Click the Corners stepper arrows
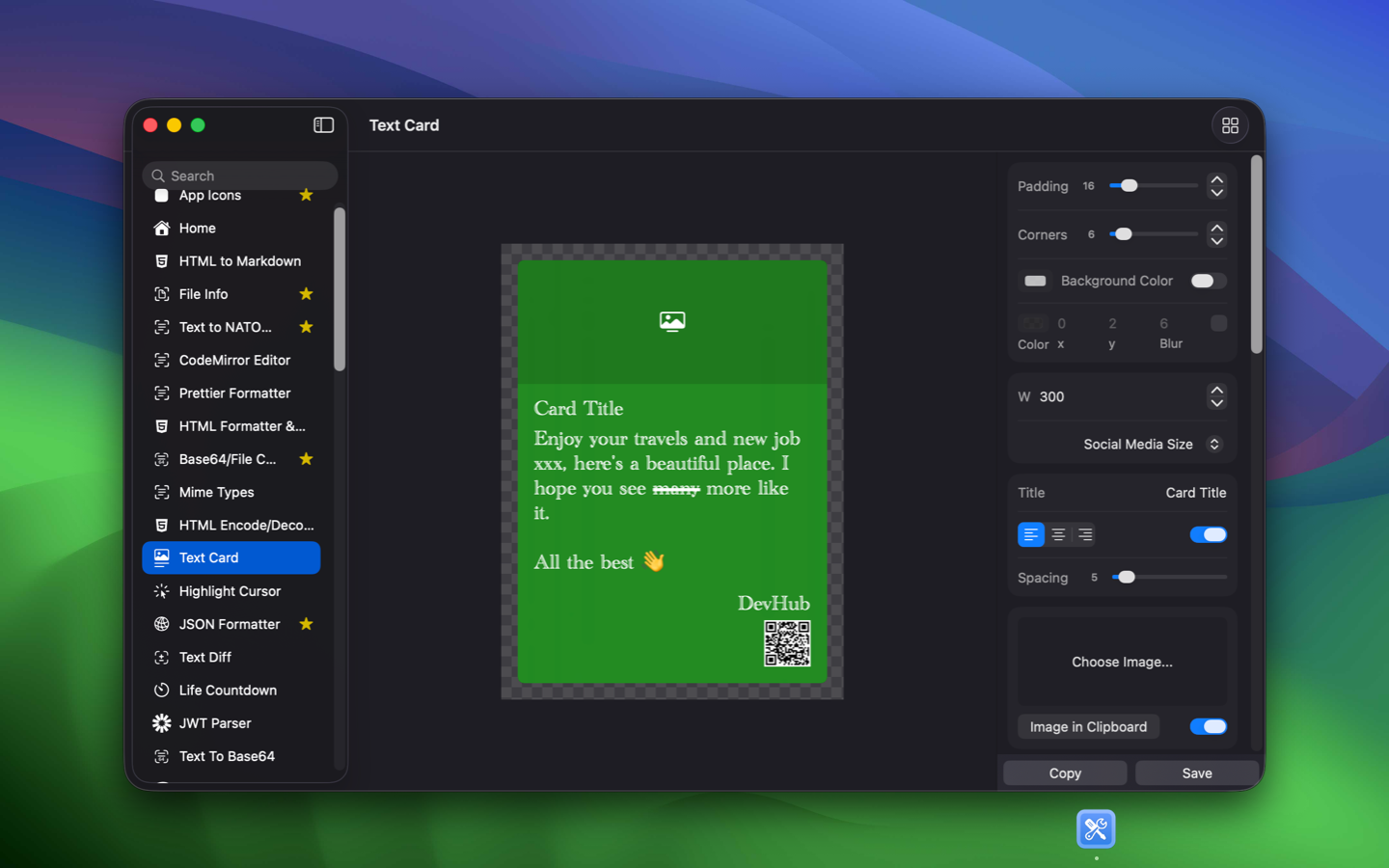The width and height of the screenshot is (1389, 868). click(x=1217, y=234)
